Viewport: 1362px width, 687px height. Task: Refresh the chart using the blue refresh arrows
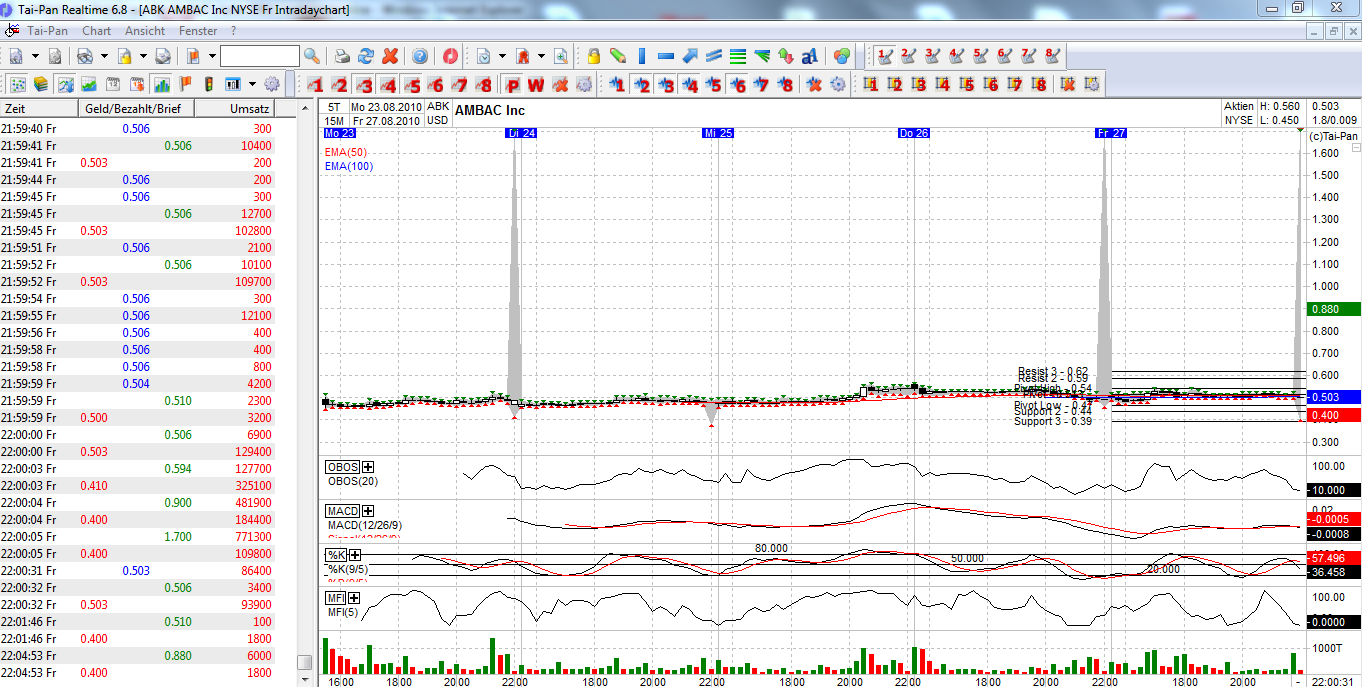pos(366,55)
